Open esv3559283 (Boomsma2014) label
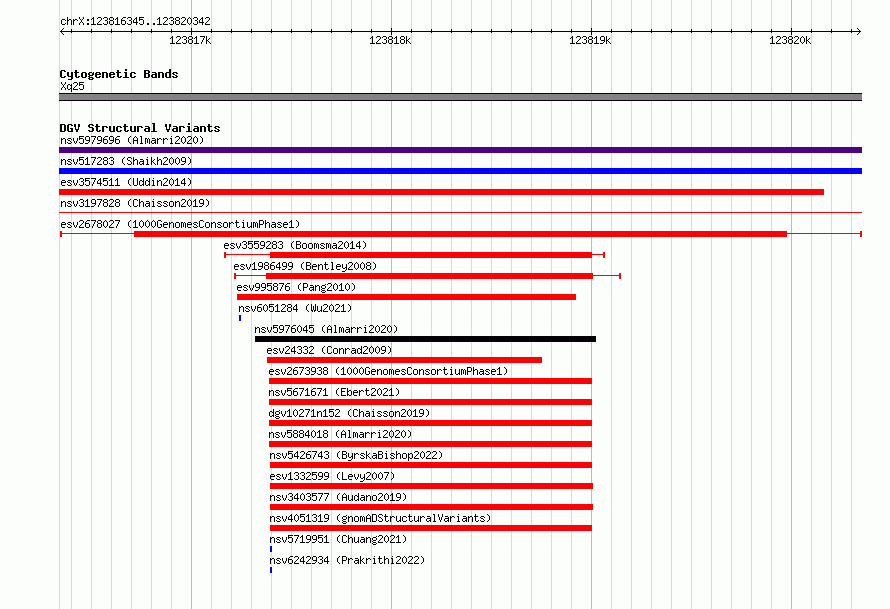 pos(295,245)
